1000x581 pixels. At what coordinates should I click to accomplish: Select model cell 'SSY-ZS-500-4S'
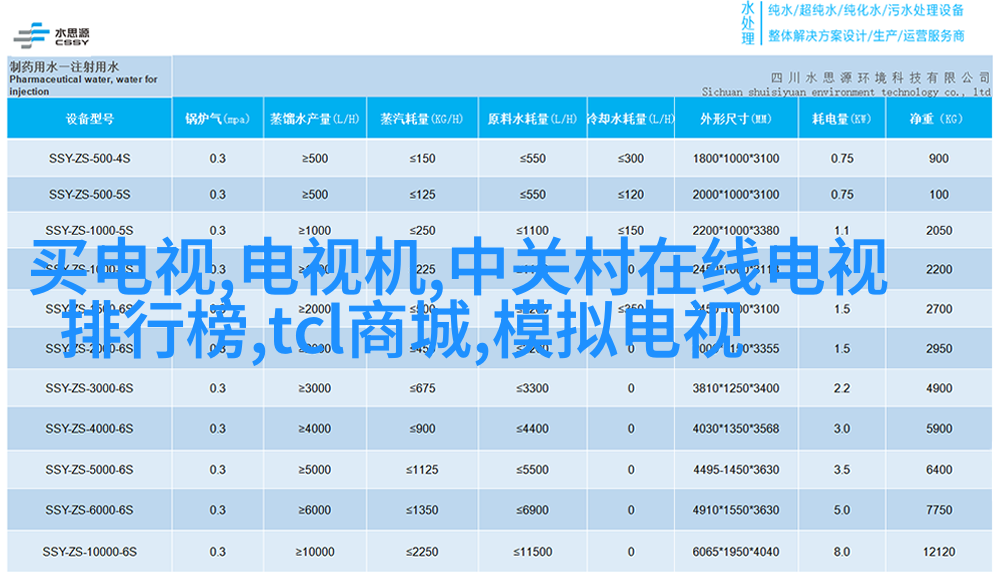pyautogui.click(x=90, y=158)
